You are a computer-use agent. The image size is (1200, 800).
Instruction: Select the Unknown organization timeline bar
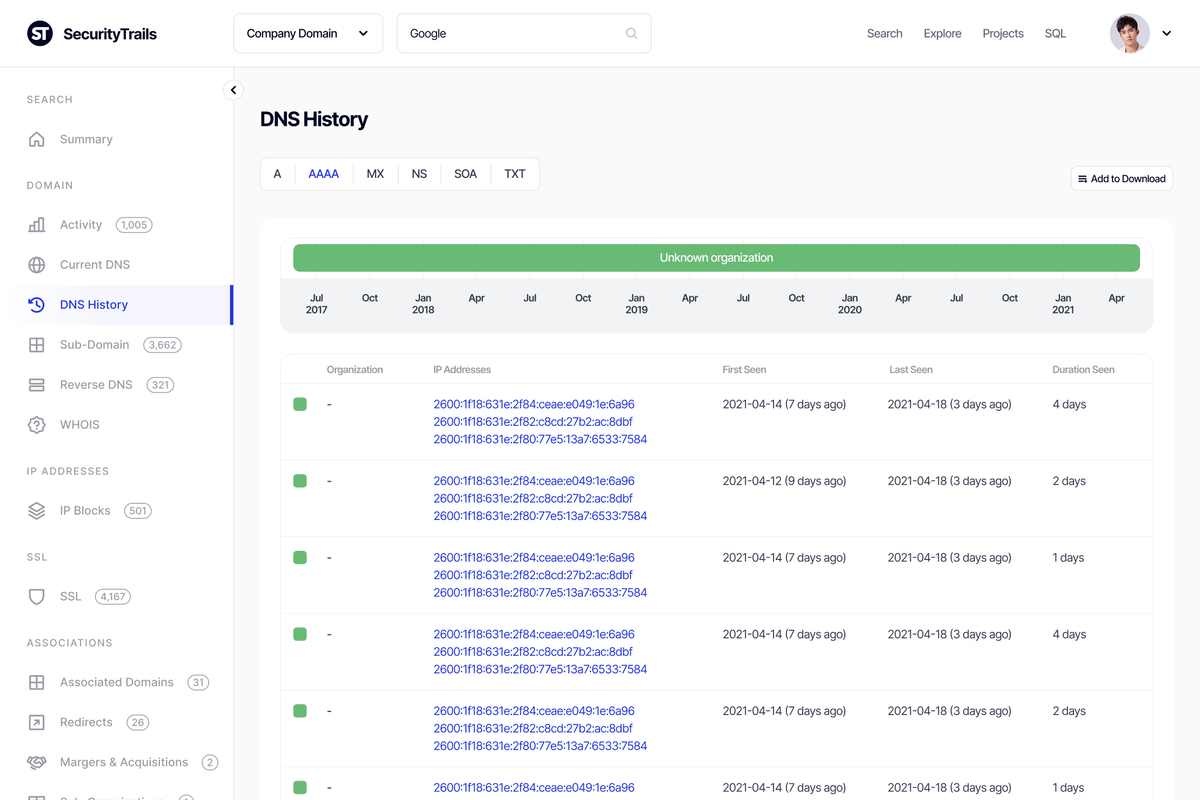(x=716, y=258)
